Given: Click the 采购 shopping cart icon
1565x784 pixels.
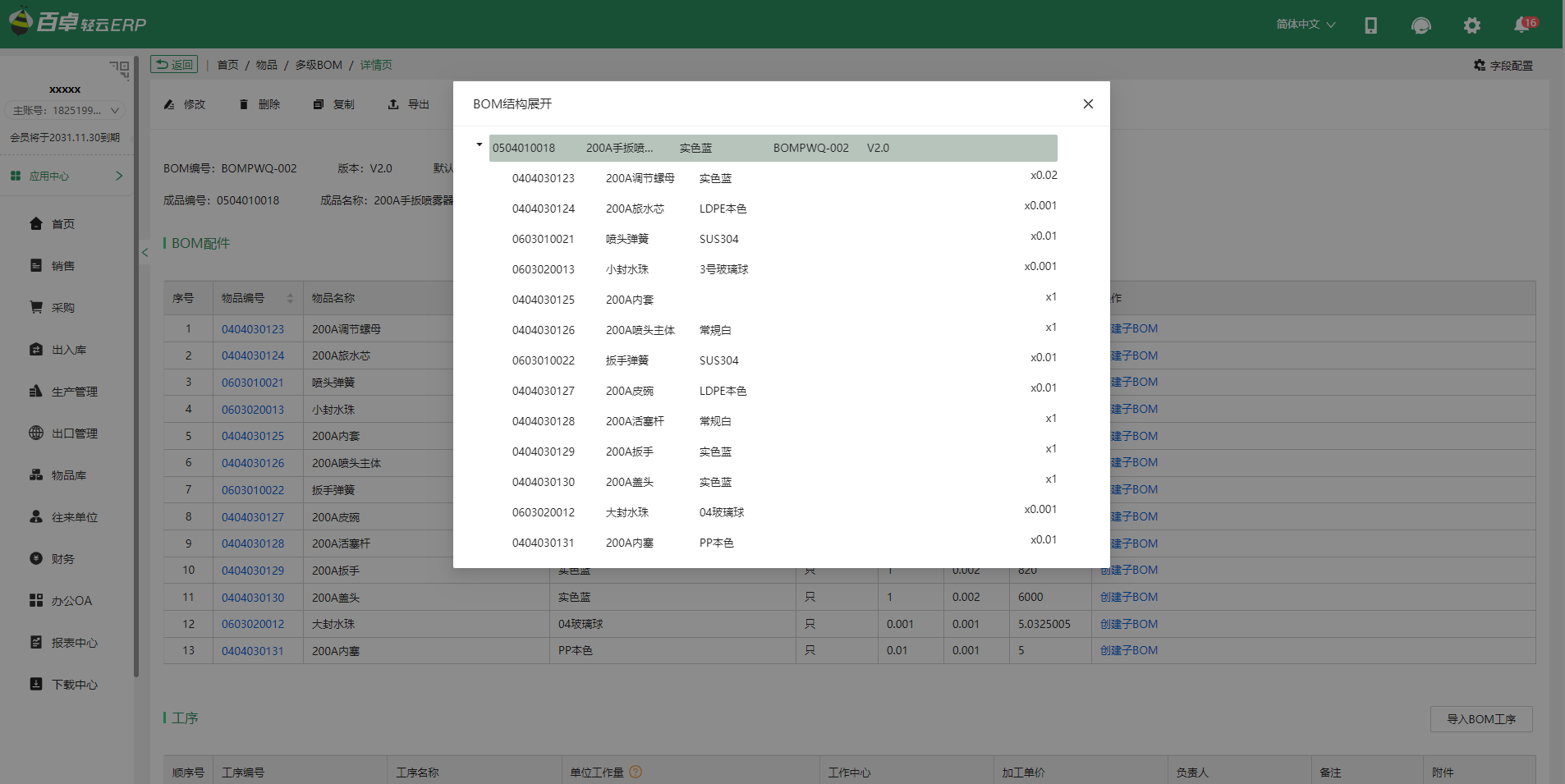Looking at the screenshot, I should tap(36, 307).
